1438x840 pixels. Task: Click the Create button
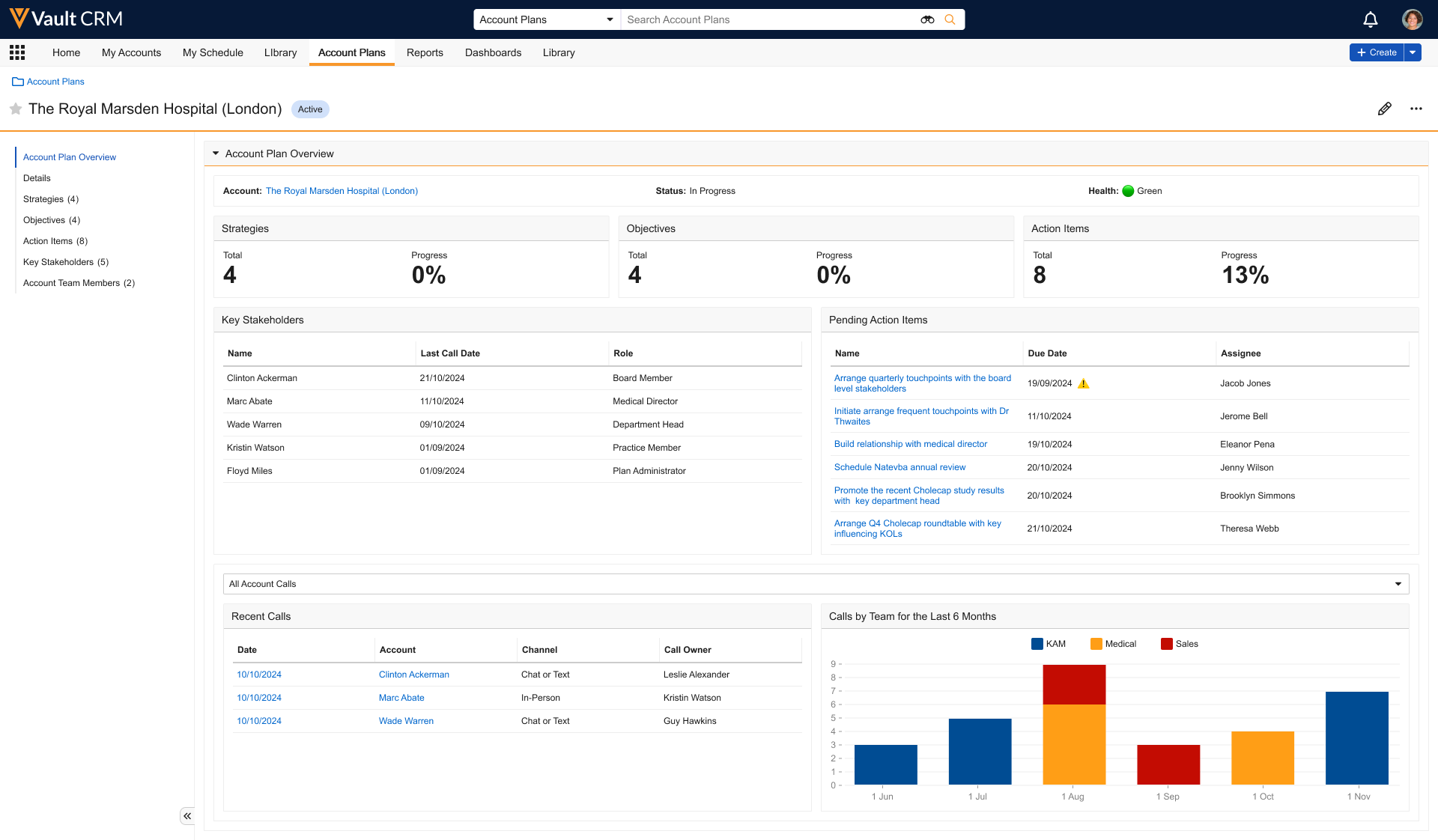pyautogui.click(x=1377, y=52)
